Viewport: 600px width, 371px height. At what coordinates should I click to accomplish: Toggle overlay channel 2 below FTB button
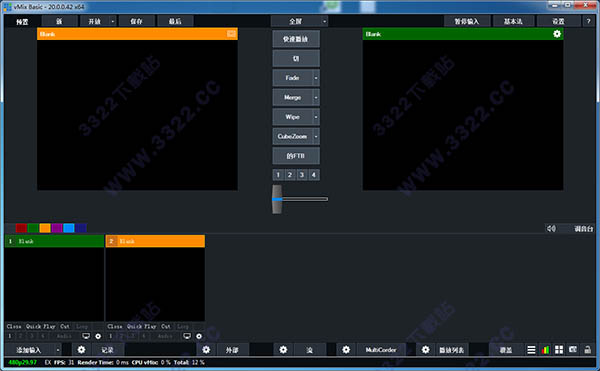(x=290, y=175)
